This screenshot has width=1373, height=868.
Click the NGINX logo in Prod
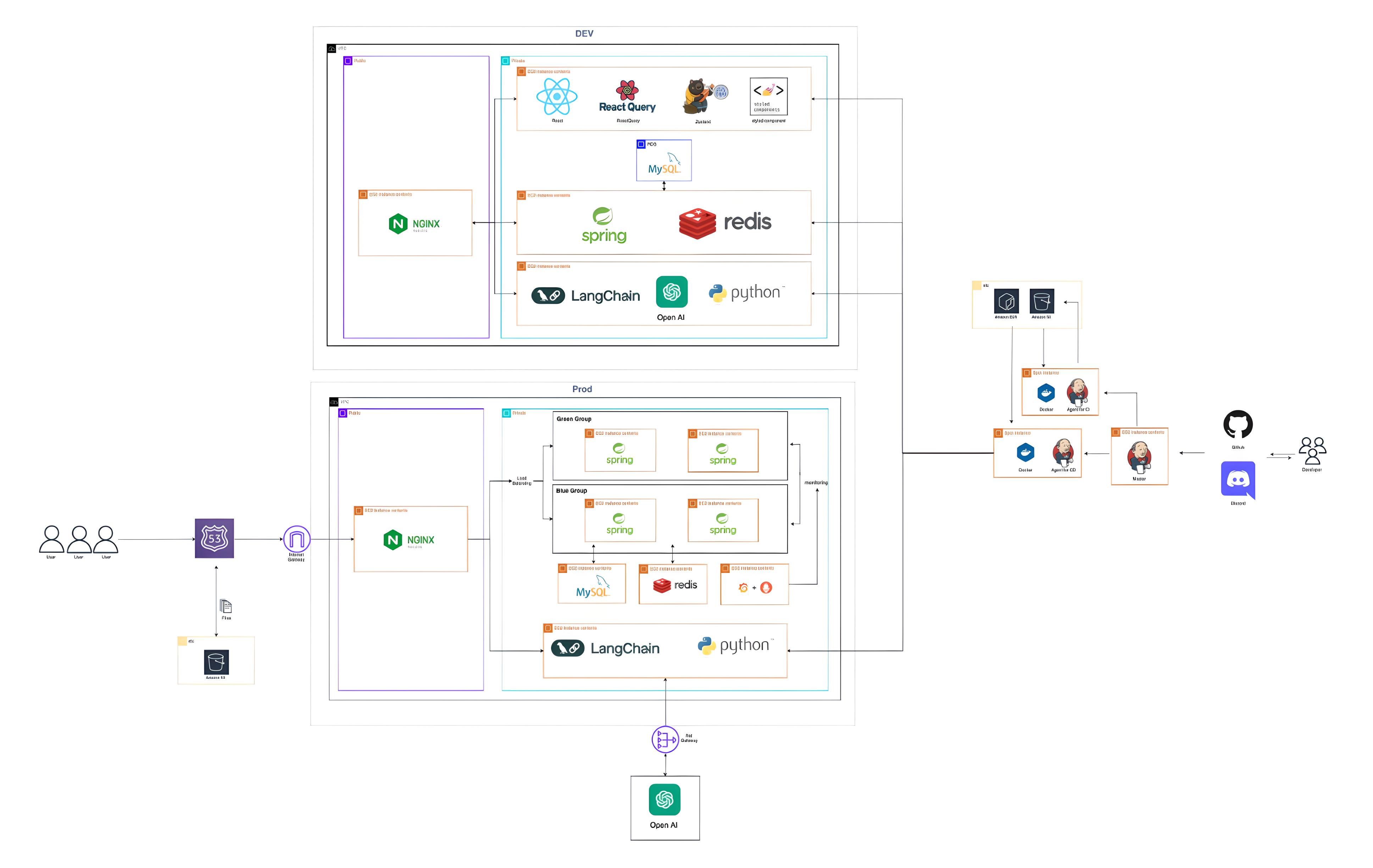pos(410,540)
